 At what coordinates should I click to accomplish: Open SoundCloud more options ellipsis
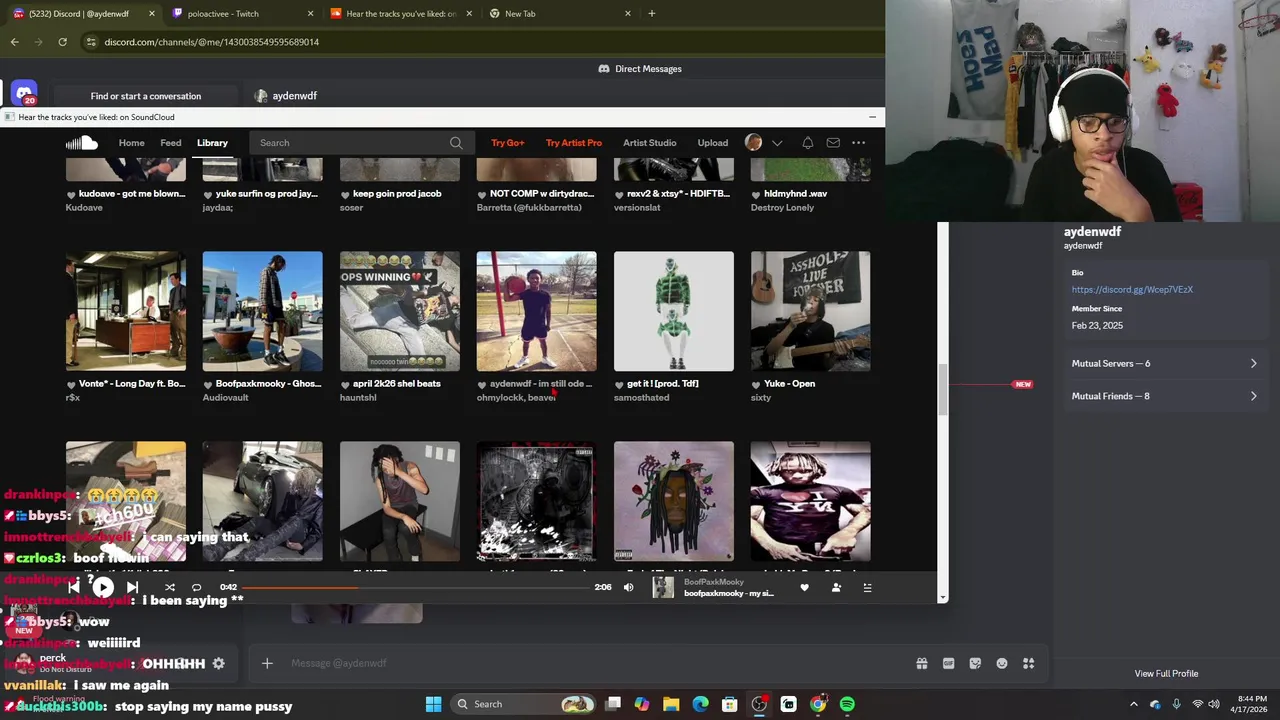858,143
